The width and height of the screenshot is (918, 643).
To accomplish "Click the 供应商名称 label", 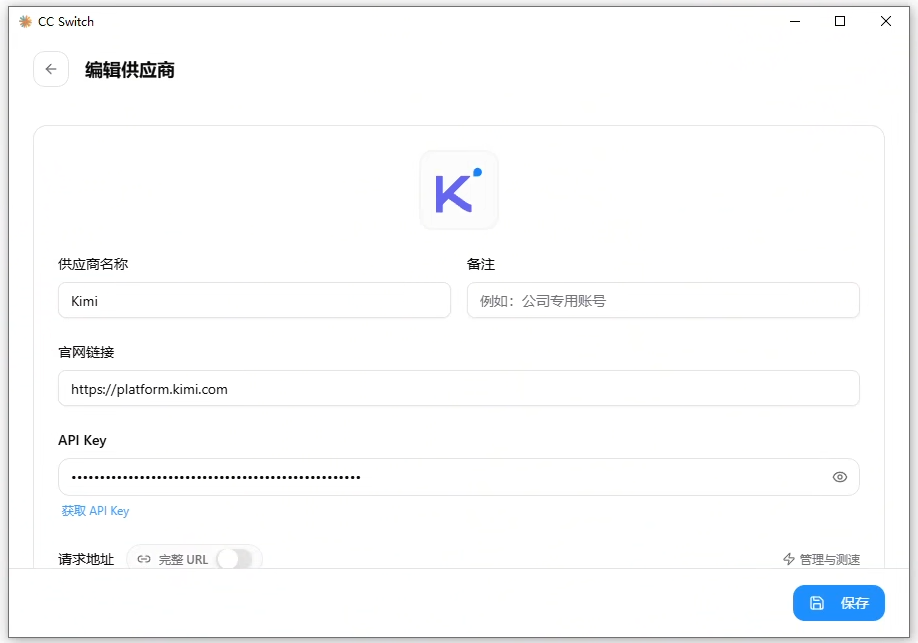I will [x=93, y=264].
